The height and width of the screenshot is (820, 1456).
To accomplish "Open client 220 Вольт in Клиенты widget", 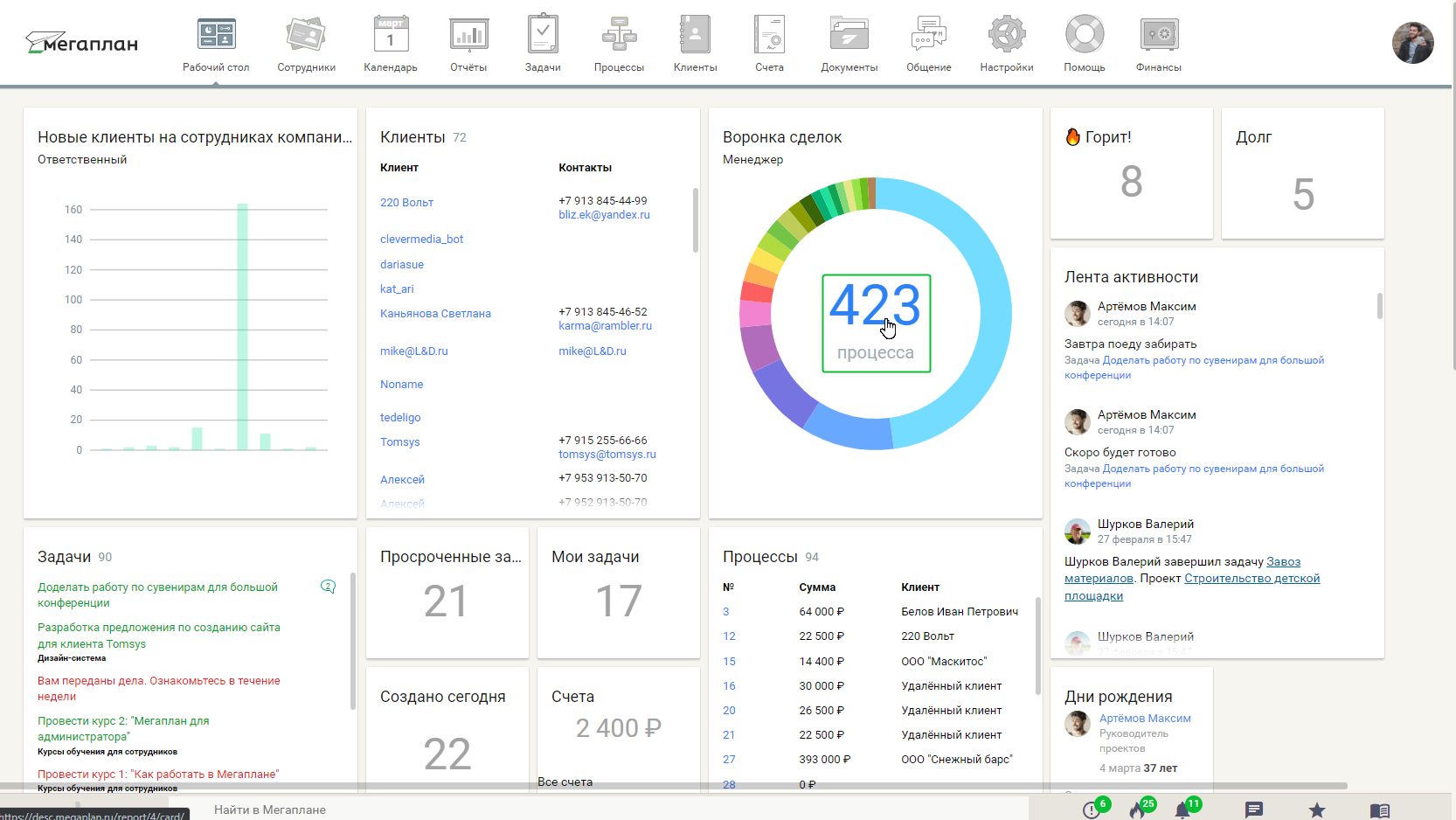I will click(x=406, y=203).
